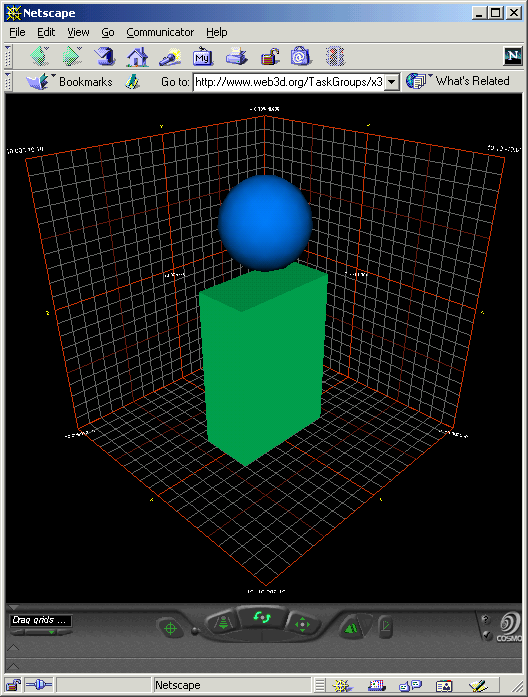Toggle the online/offline connection plug icon

[39, 685]
